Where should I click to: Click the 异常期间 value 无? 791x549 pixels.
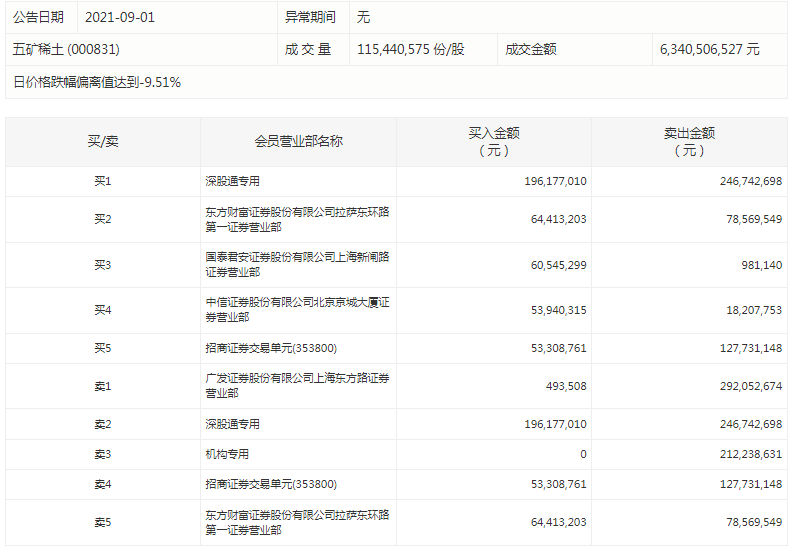[364, 17]
